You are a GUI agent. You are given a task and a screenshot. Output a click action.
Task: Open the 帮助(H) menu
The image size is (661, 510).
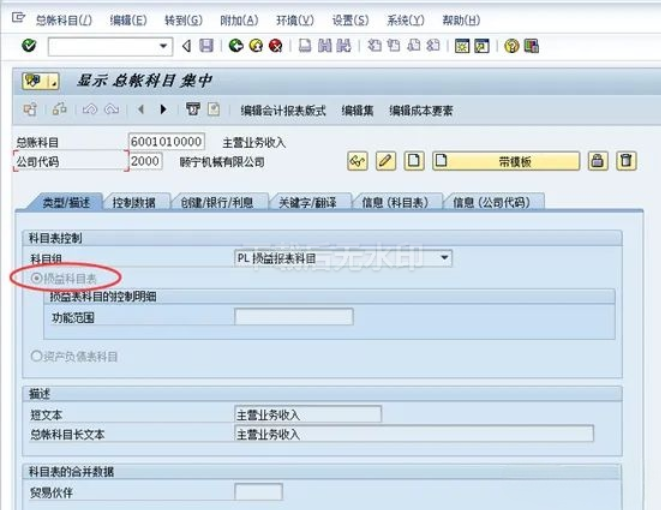[461, 20]
